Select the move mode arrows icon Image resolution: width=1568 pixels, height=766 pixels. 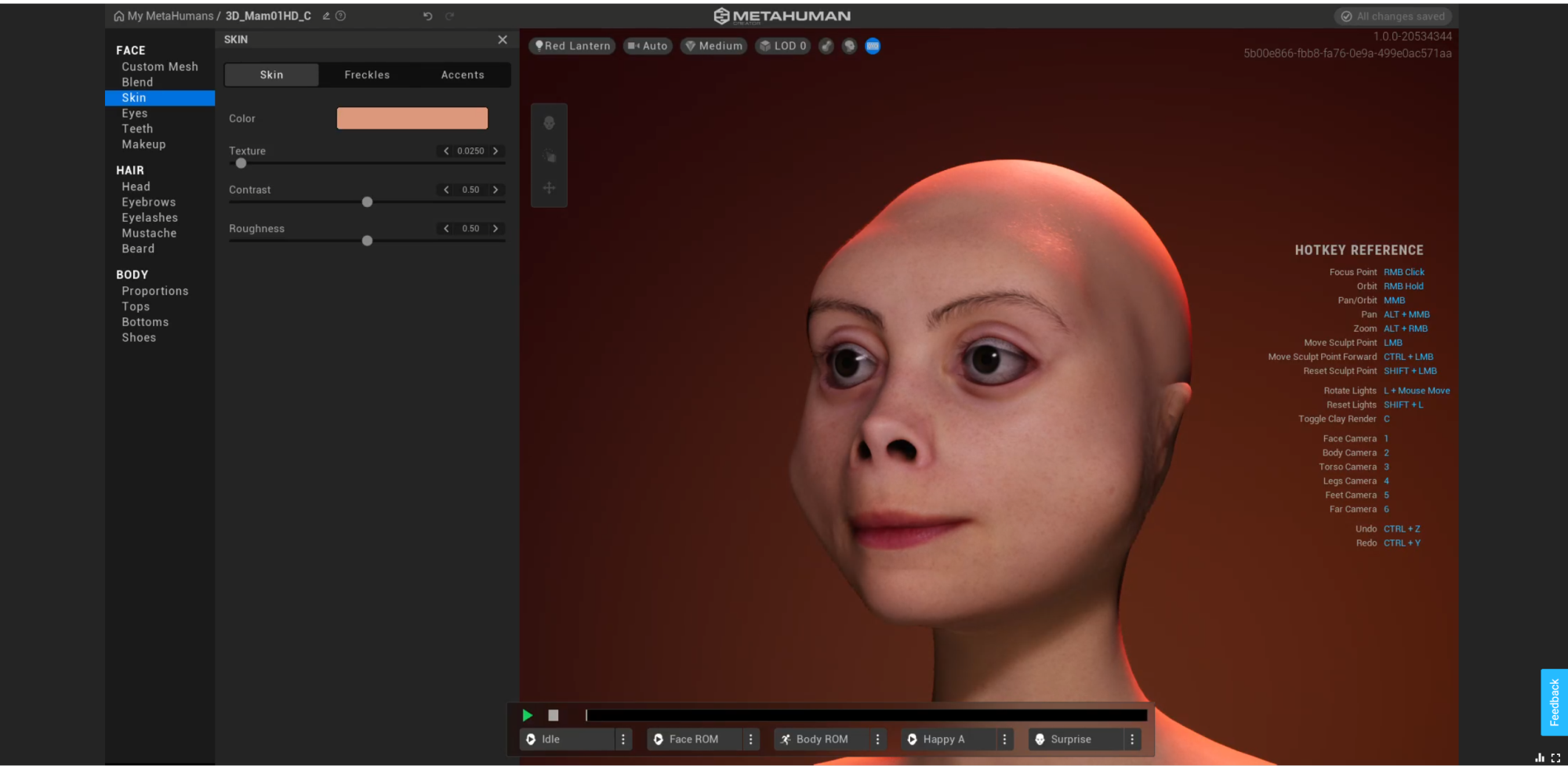point(550,188)
